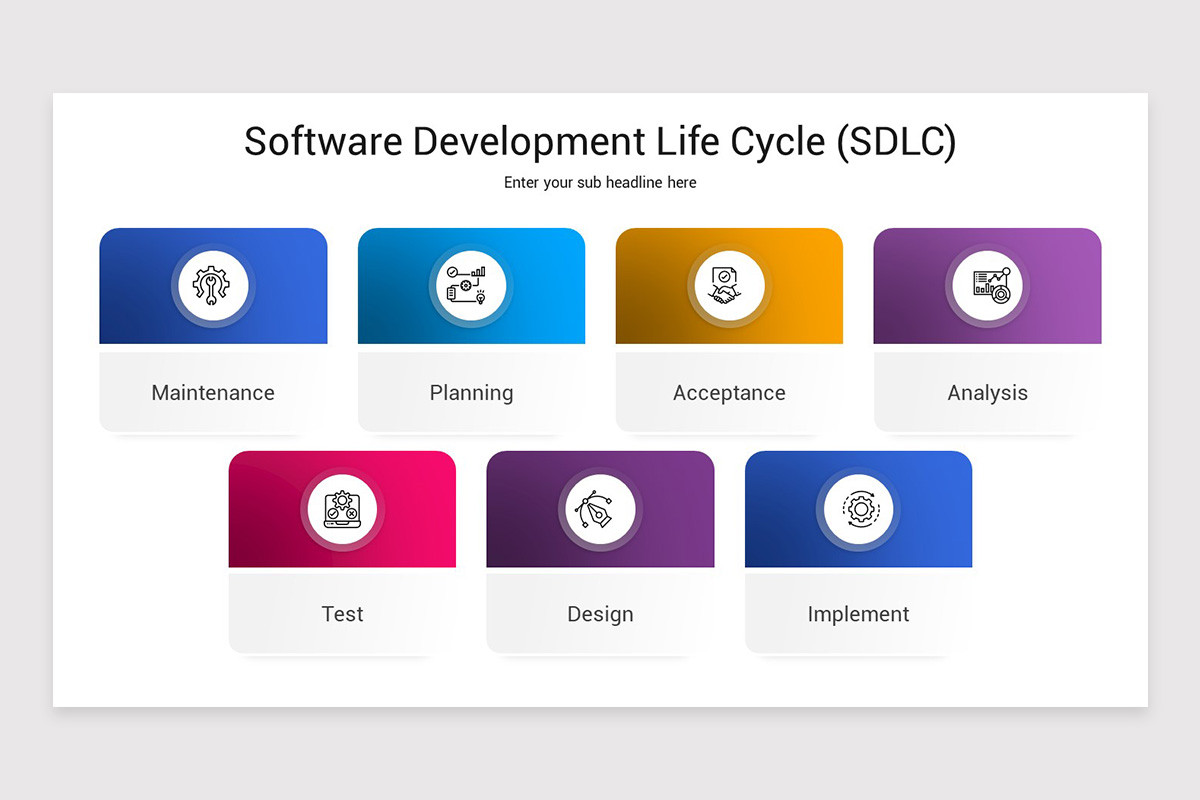Click the Implement card body
Screen dimensions: 1200x800
pos(858,614)
